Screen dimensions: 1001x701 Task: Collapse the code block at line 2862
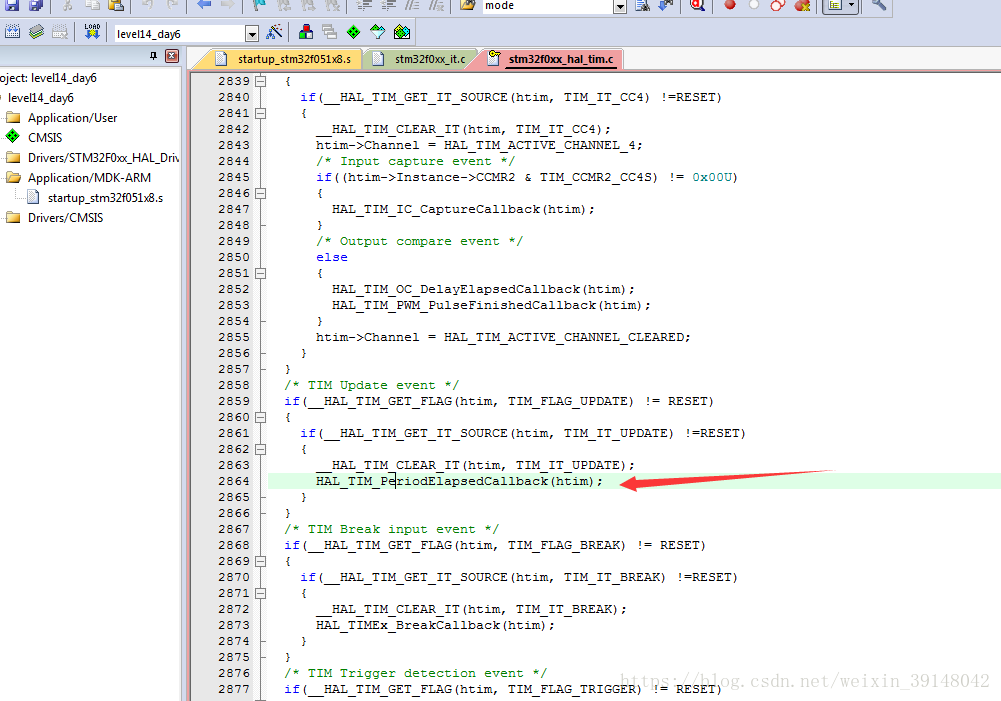260,449
